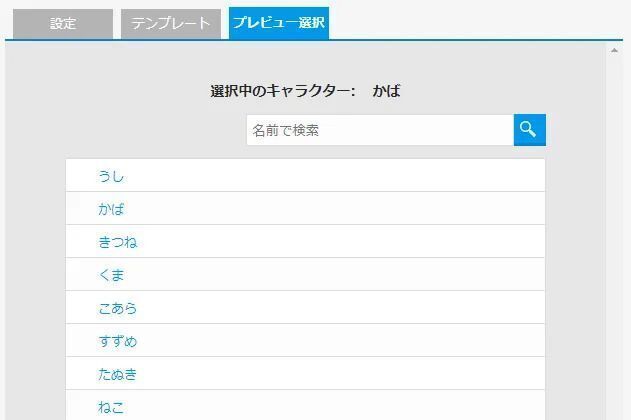Click the 選択中のキャラクター label
This screenshot has height=420, width=631.
click(283, 91)
